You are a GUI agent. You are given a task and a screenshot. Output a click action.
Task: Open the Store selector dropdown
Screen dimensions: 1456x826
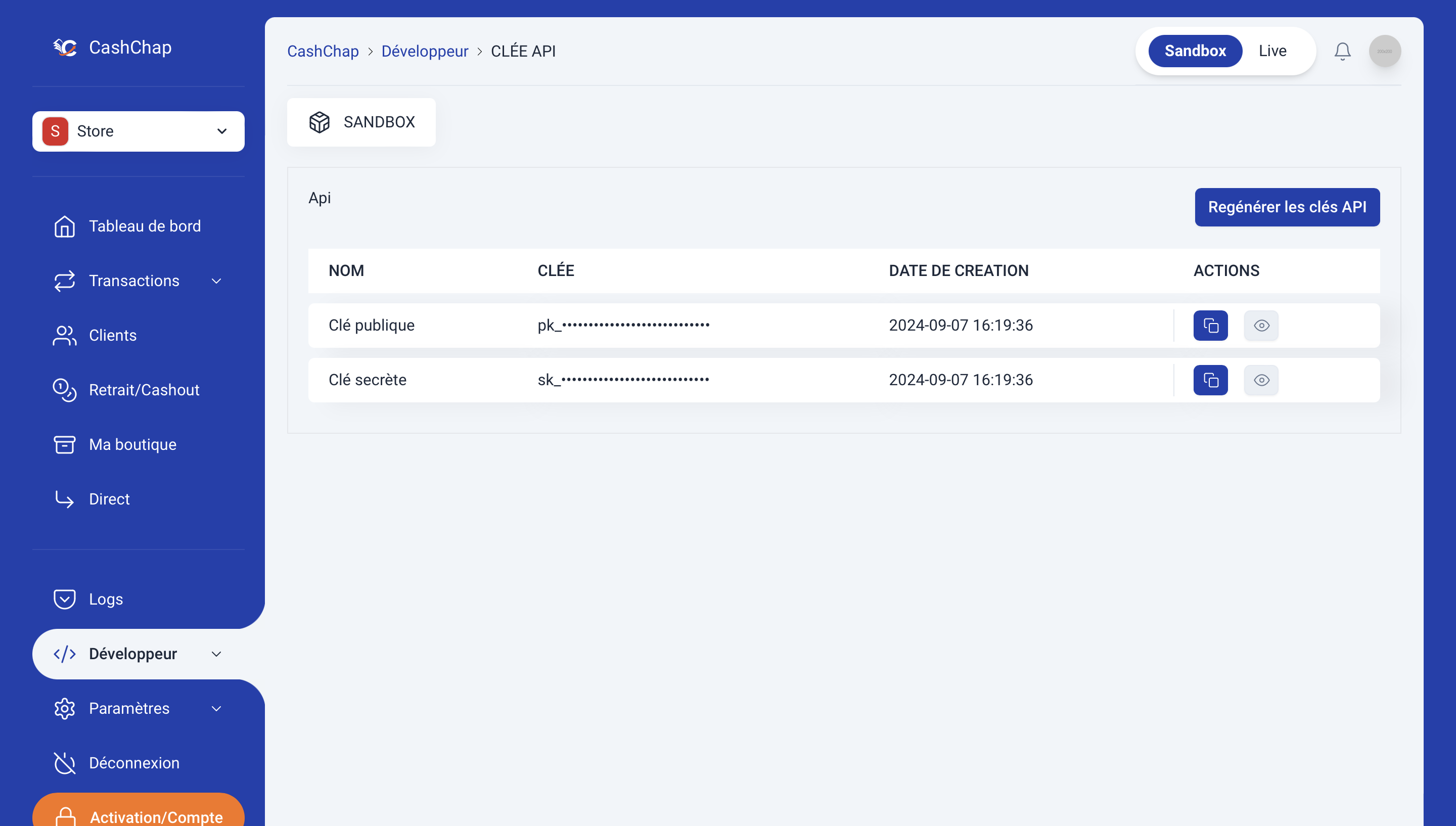(138, 131)
